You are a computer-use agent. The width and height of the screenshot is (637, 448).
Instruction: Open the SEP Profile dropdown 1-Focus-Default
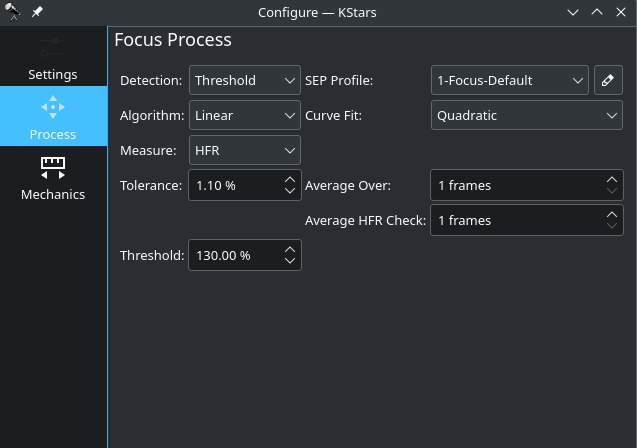(x=509, y=80)
